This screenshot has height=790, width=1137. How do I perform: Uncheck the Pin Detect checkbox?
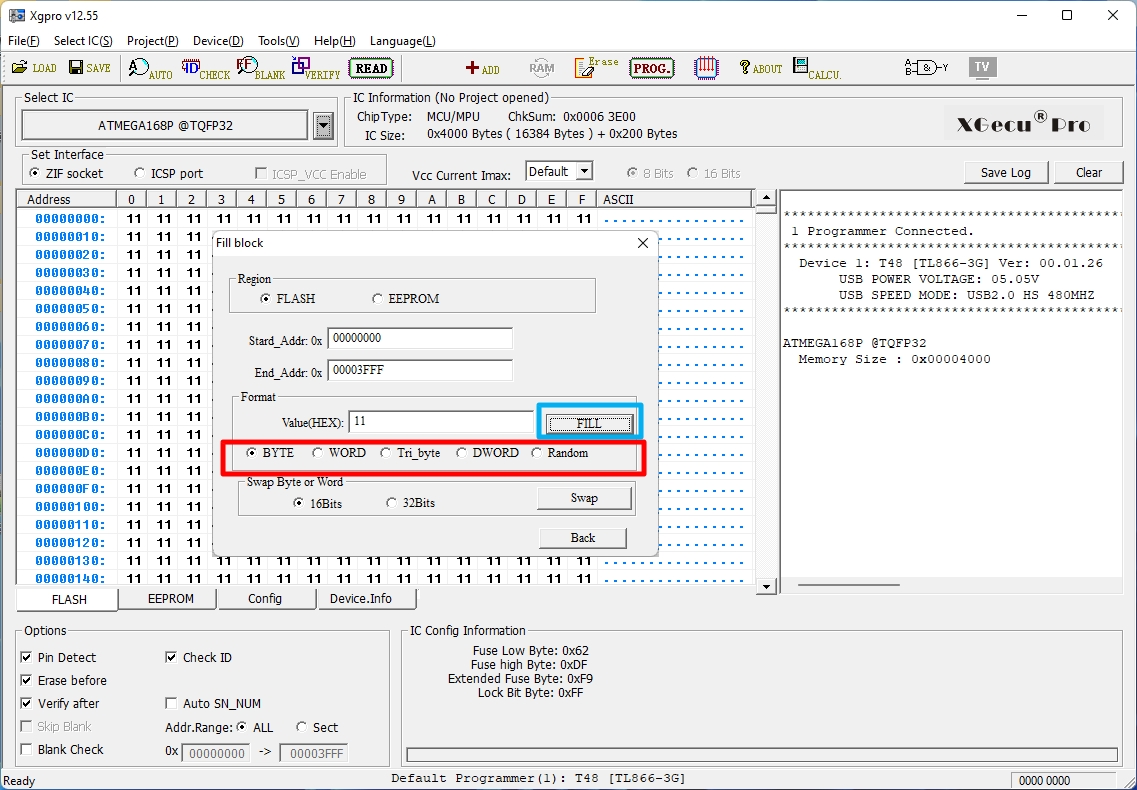(27, 657)
